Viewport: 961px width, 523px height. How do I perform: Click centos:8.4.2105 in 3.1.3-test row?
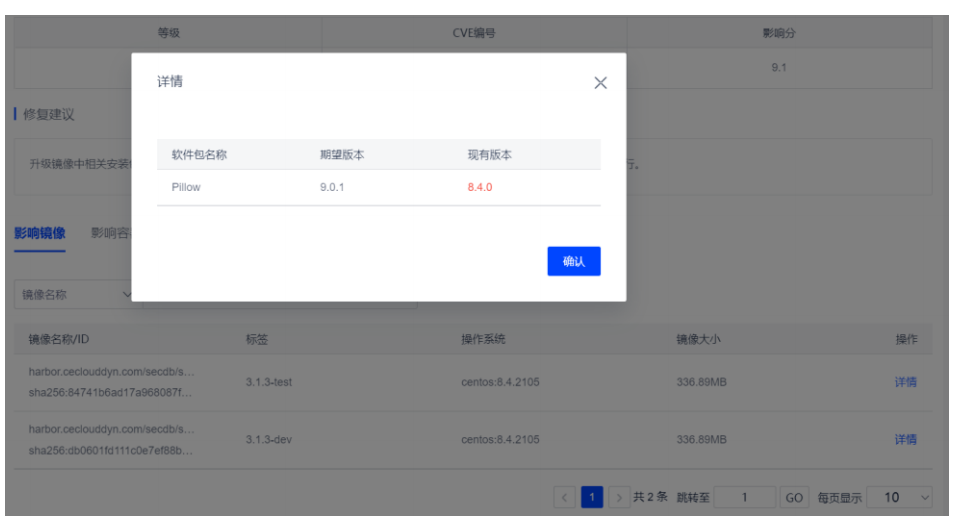click(x=500, y=382)
